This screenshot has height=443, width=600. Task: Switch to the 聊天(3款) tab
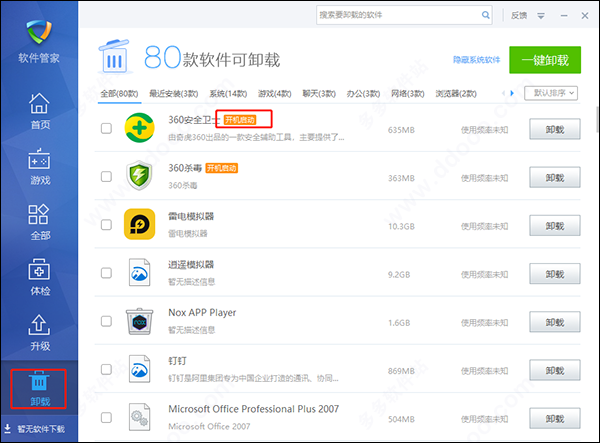pos(319,94)
